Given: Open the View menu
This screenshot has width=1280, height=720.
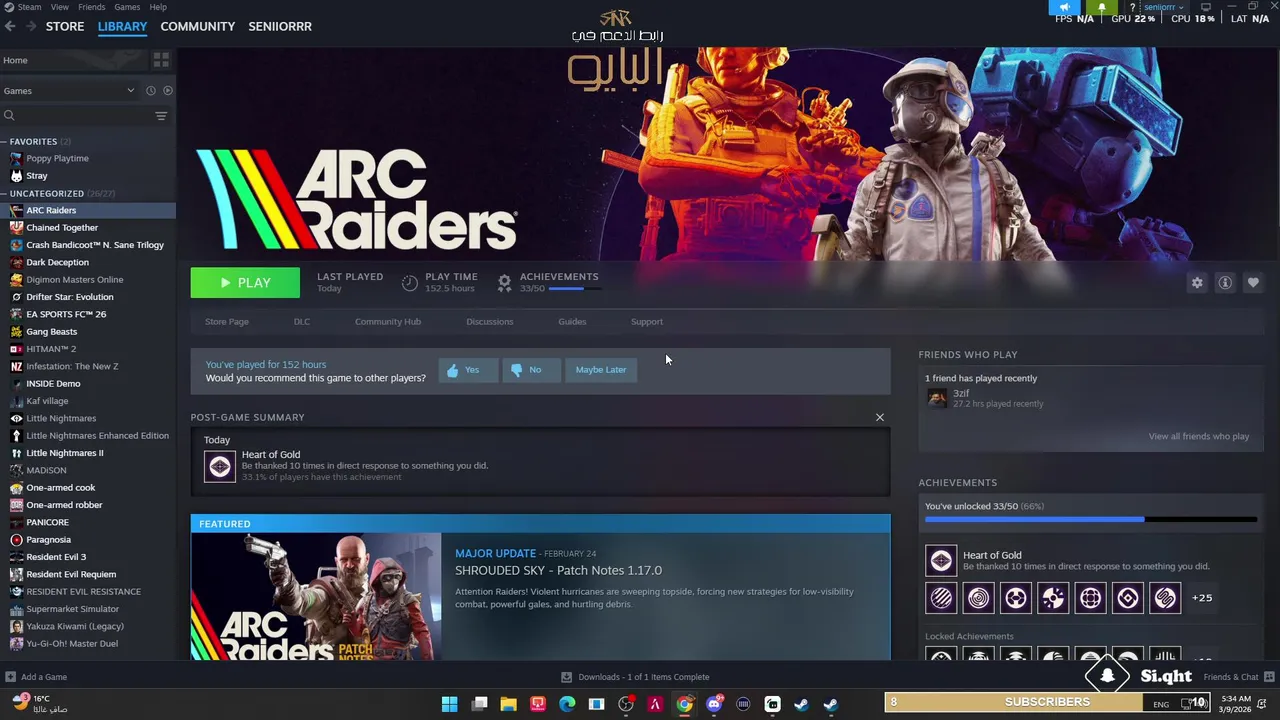Looking at the screenshot, I should pos(60,7).
